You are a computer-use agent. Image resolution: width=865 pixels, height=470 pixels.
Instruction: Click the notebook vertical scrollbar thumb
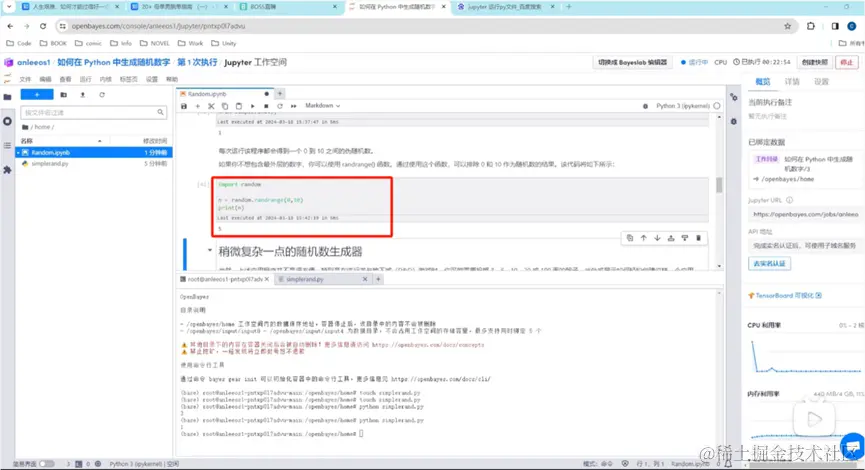pyautogui.click(x=719, y=185)
